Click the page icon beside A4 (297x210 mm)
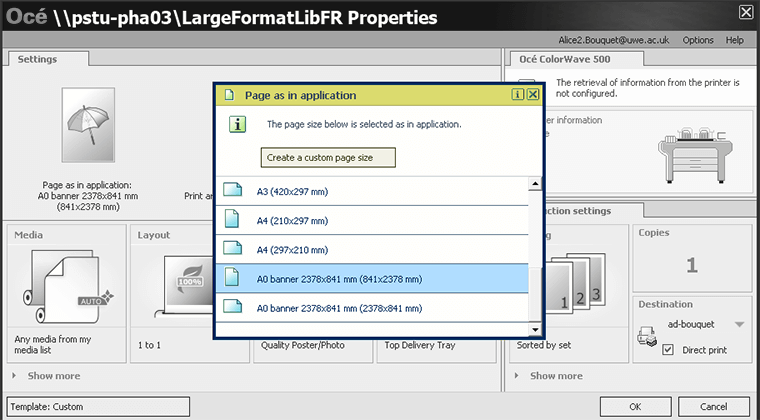 [232, 249]
